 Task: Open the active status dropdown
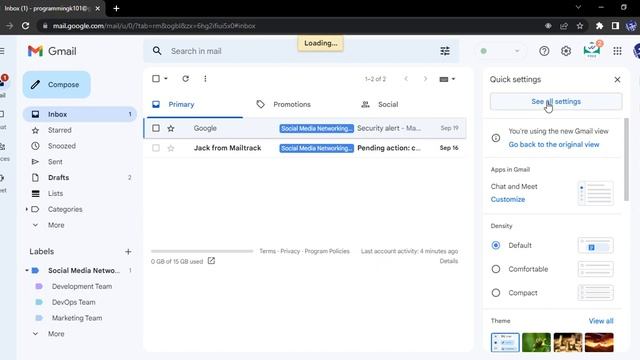(x=500, y=51)
